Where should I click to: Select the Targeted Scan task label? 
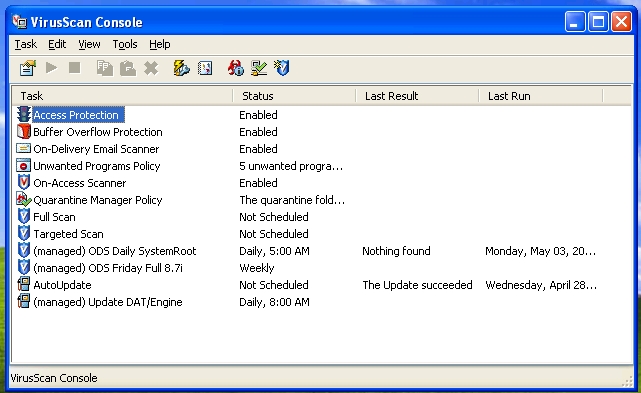68,234
